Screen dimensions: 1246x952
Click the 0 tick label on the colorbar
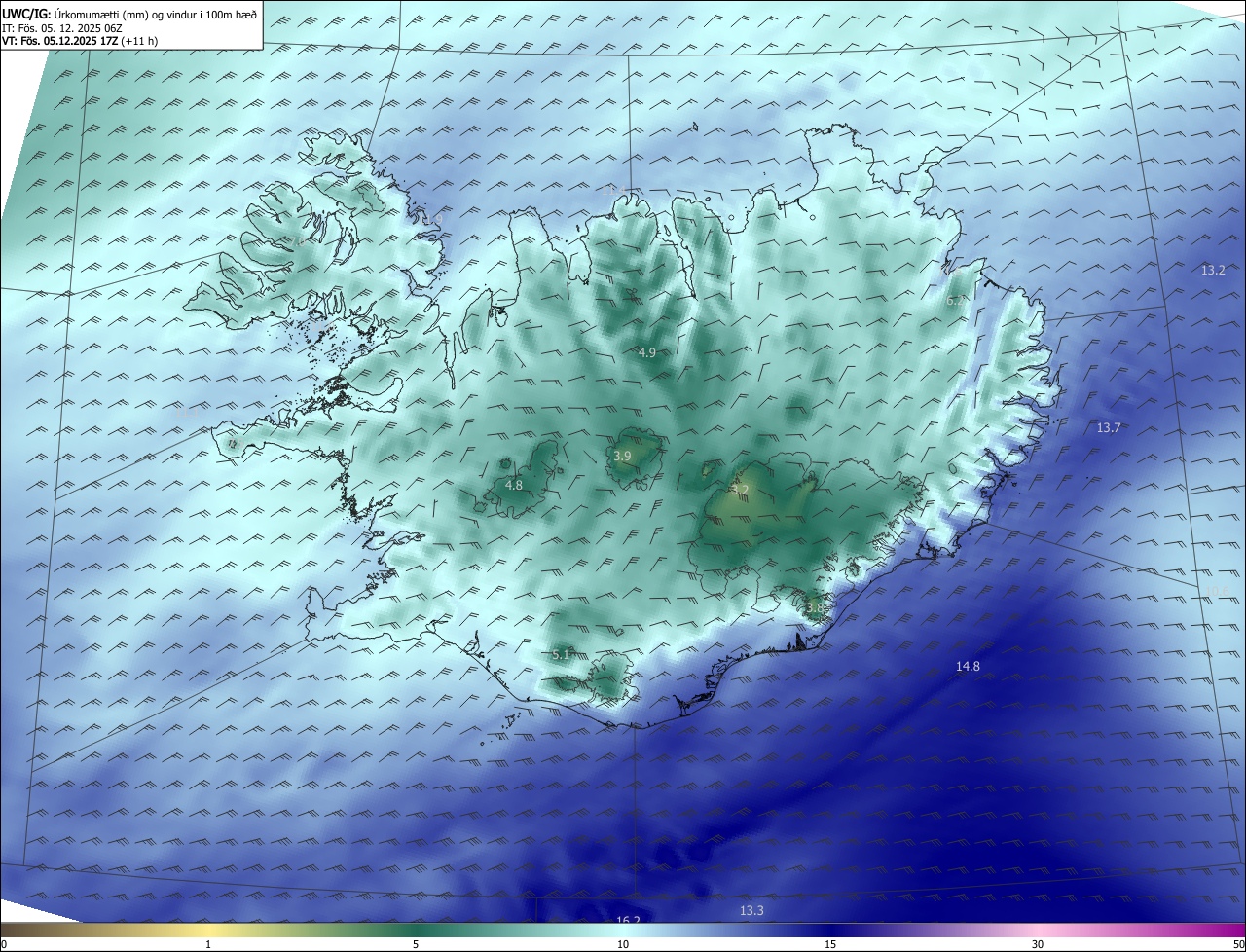pyautogui.click(x=4, y=945)
